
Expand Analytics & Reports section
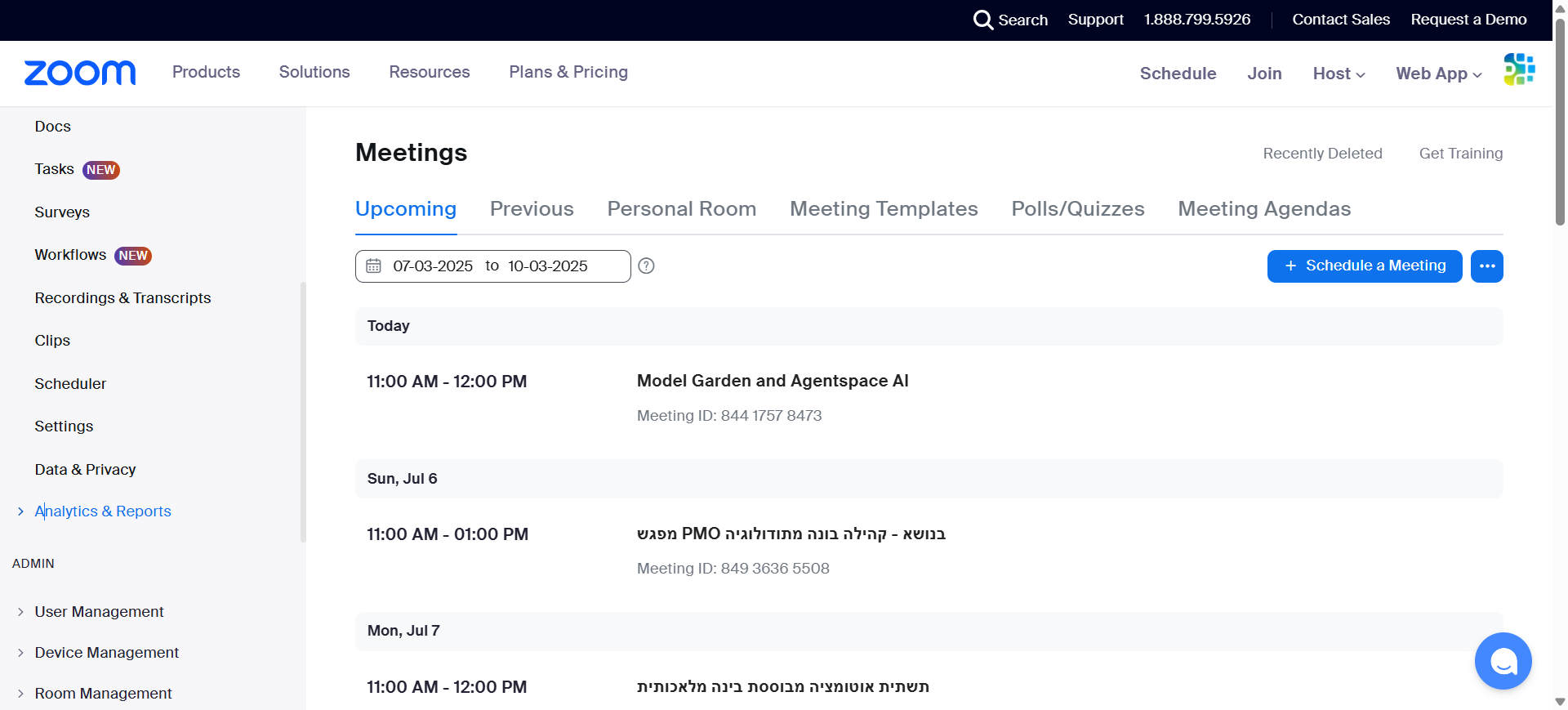(x=20, y=511)
